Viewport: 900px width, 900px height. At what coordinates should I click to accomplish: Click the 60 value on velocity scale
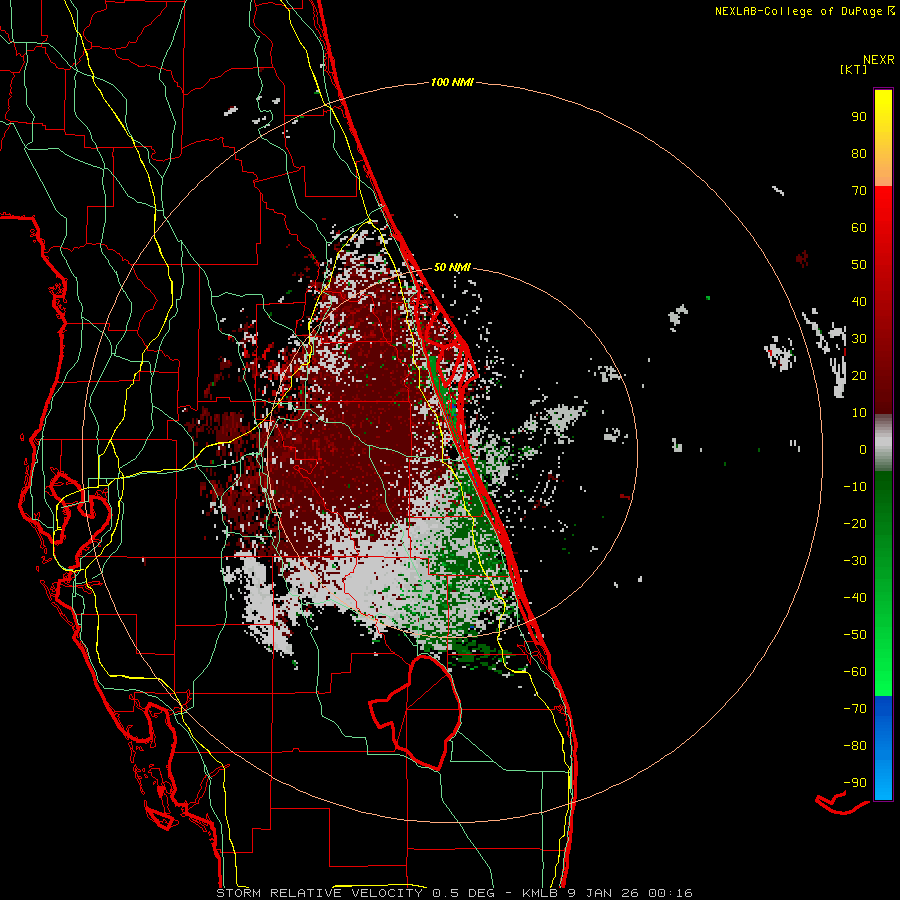[x=859, y=227]
